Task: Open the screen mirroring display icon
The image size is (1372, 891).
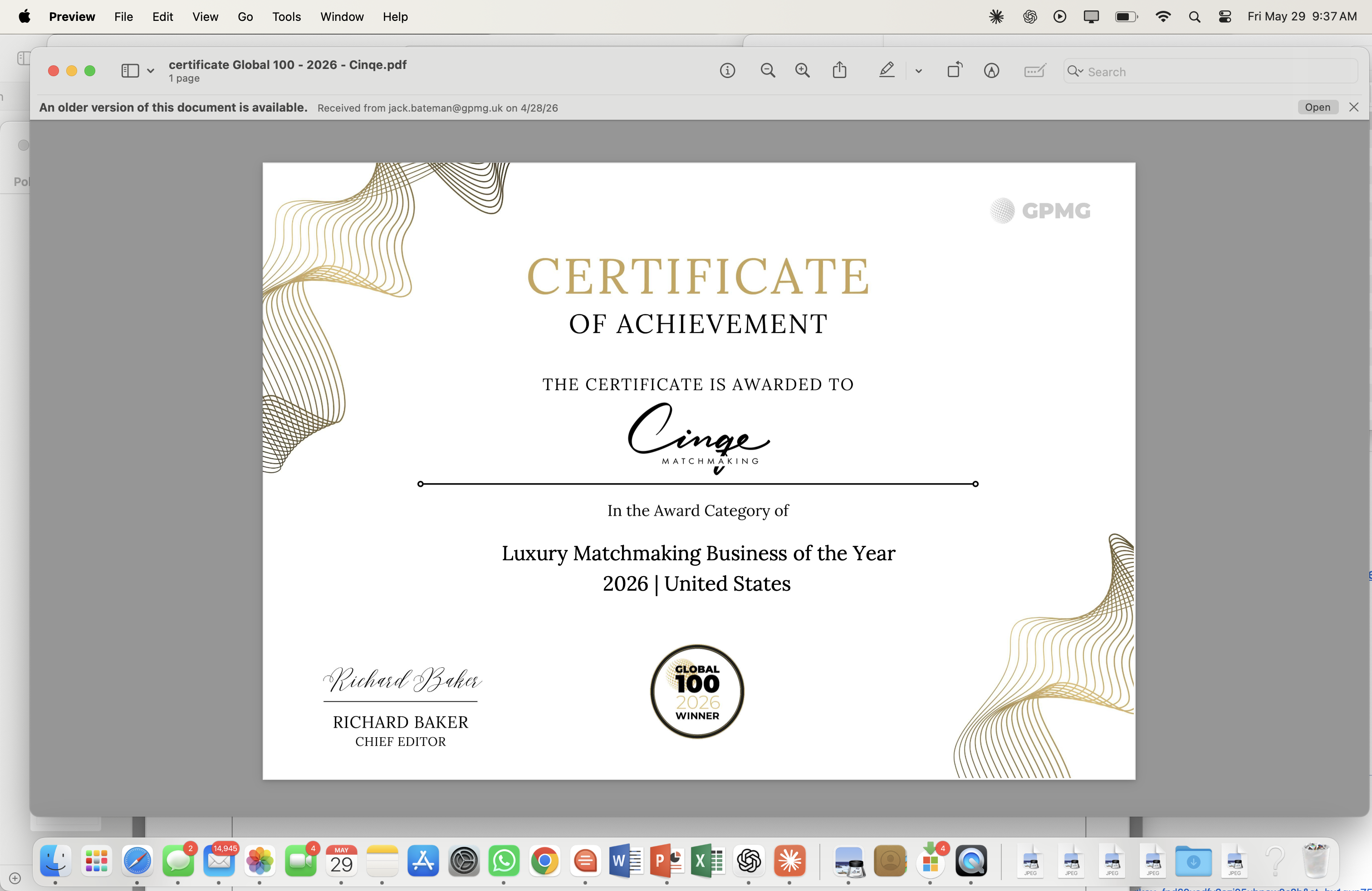Action: click(1091, 17)
